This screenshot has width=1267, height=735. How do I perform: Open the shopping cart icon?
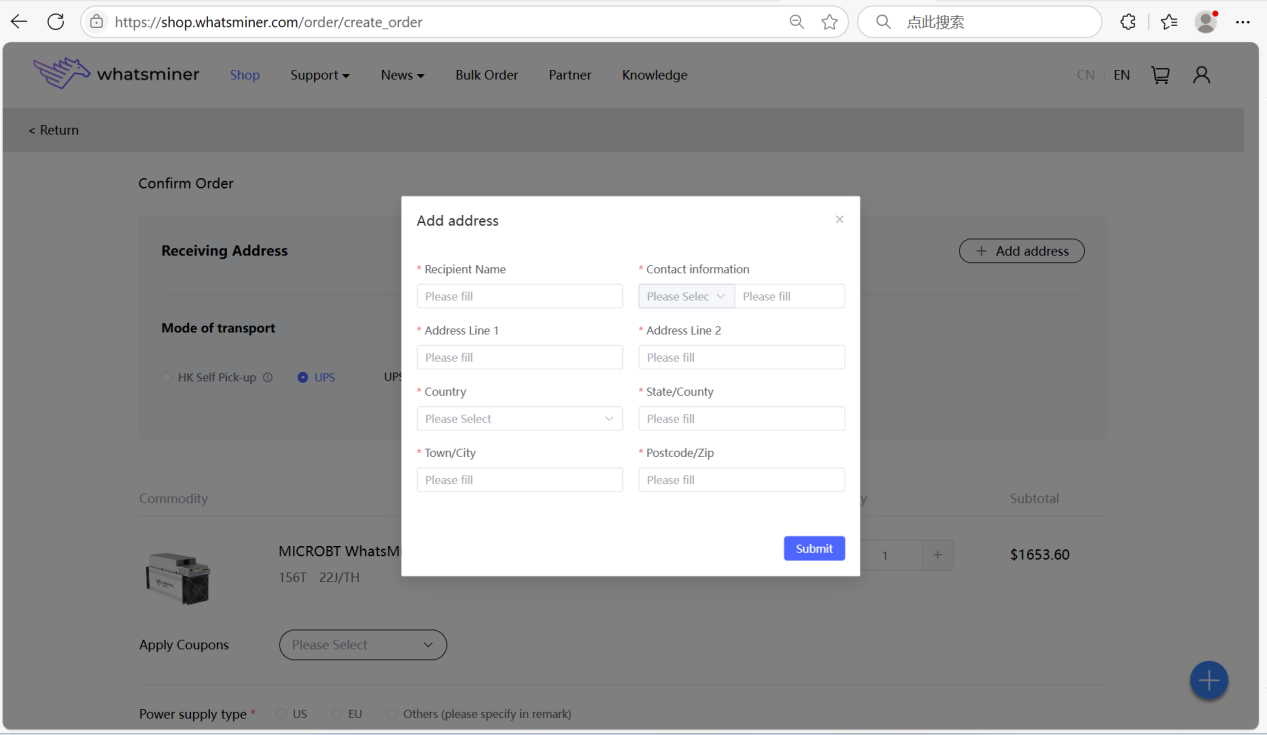(1160, 75)
